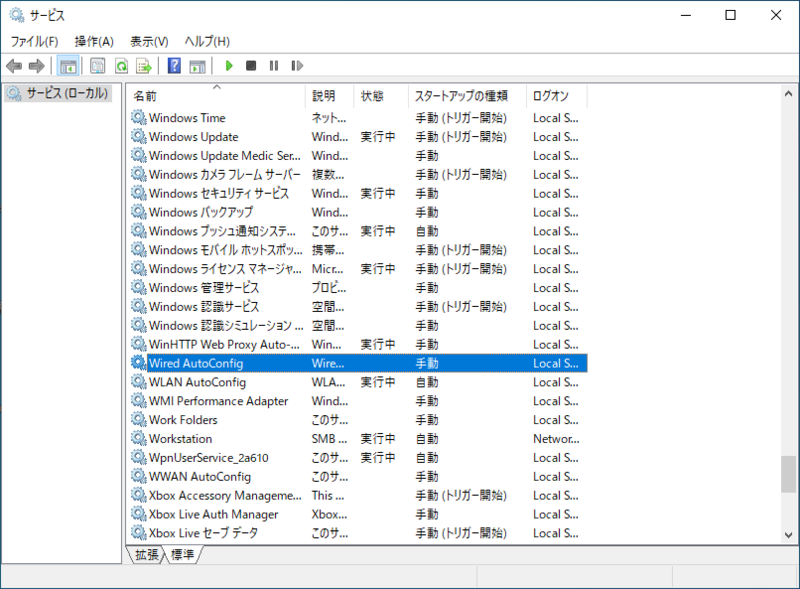The height and width of the screenshot is (589, 800).
Task: Select the Wired AutoConfig service name
Action: point(196,363)
